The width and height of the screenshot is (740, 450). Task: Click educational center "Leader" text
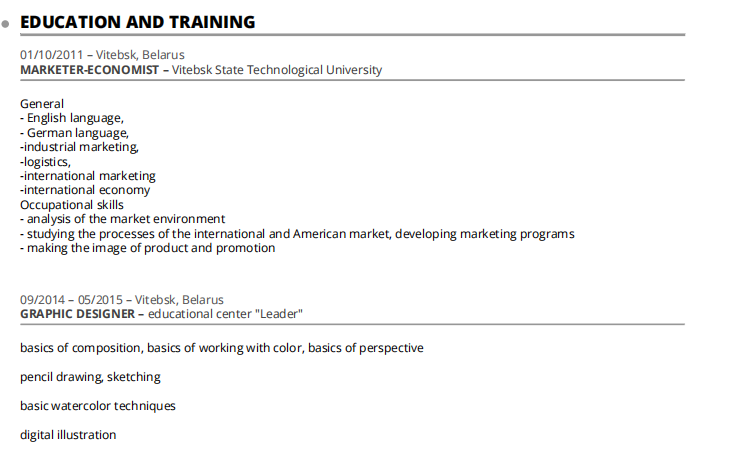coord(226,314)
